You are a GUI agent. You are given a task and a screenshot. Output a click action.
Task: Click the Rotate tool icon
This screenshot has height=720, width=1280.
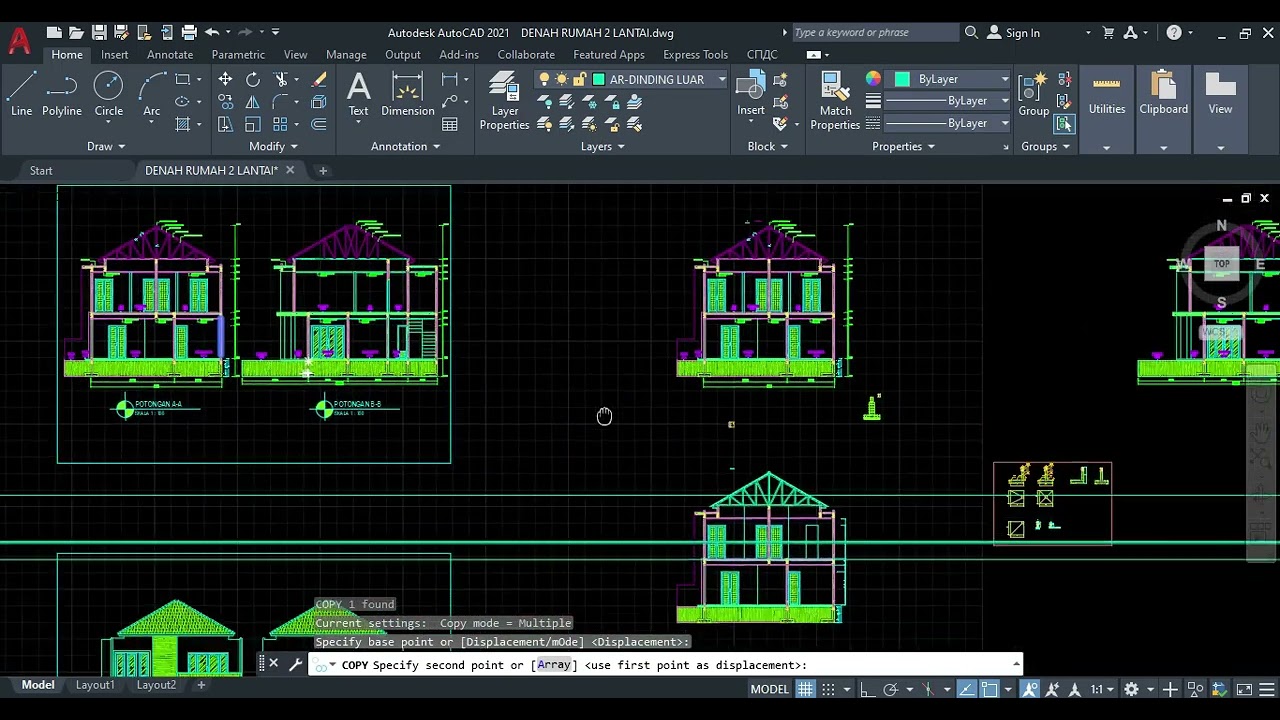pos(253,80)
